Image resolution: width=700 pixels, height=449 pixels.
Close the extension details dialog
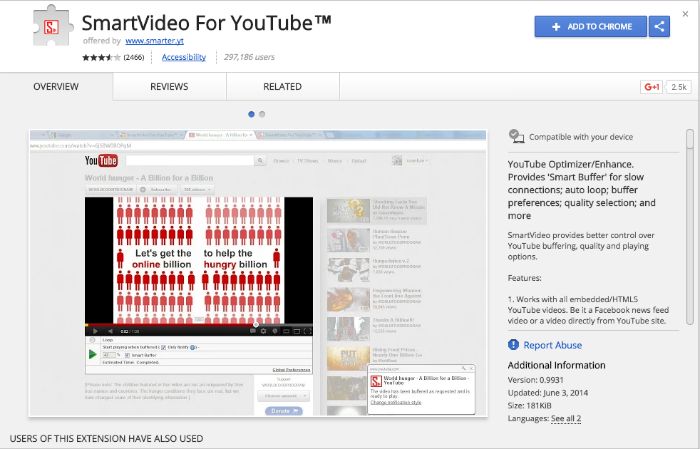coord(685,14)
